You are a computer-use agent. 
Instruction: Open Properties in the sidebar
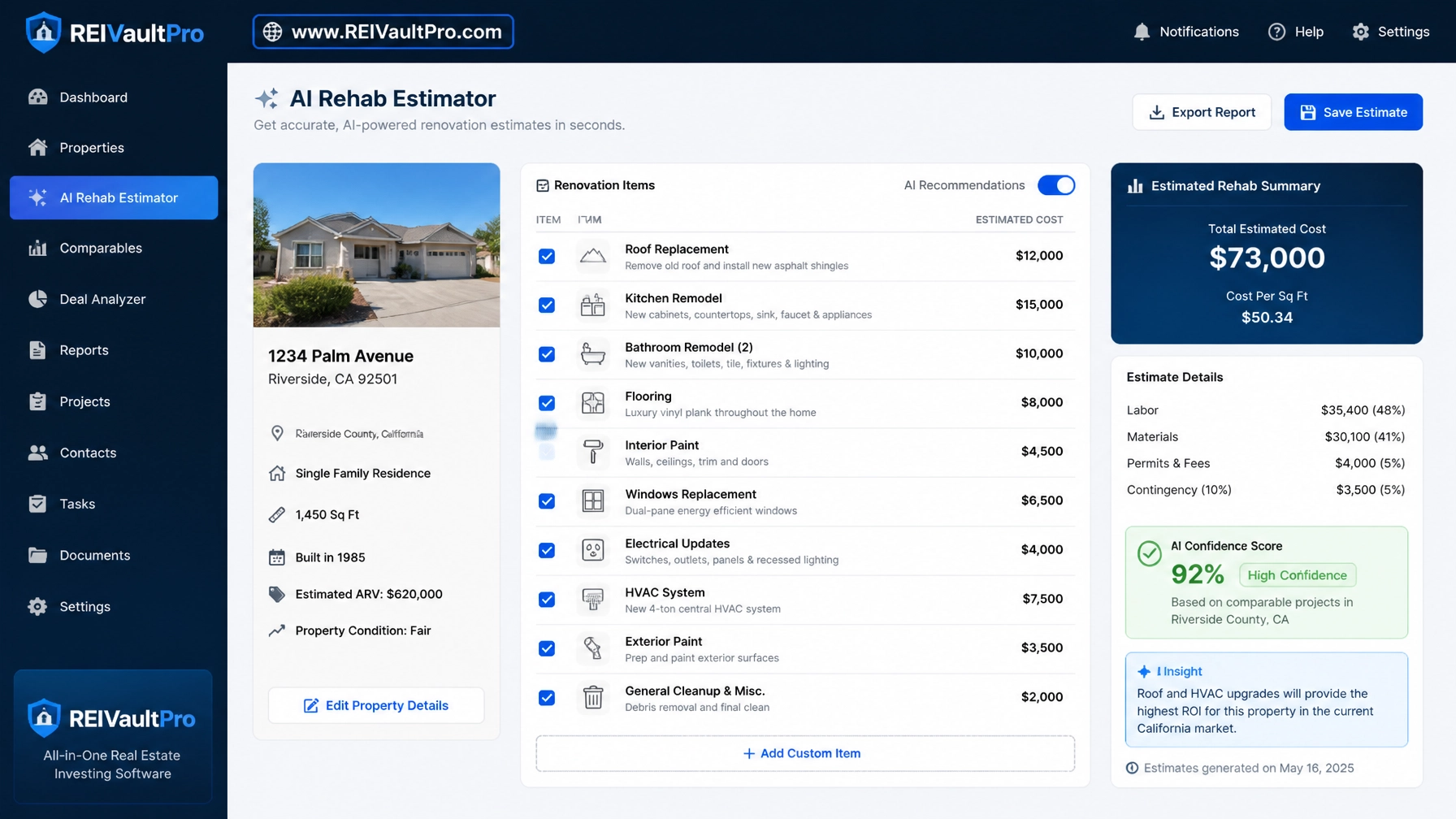tap(114, 148)
